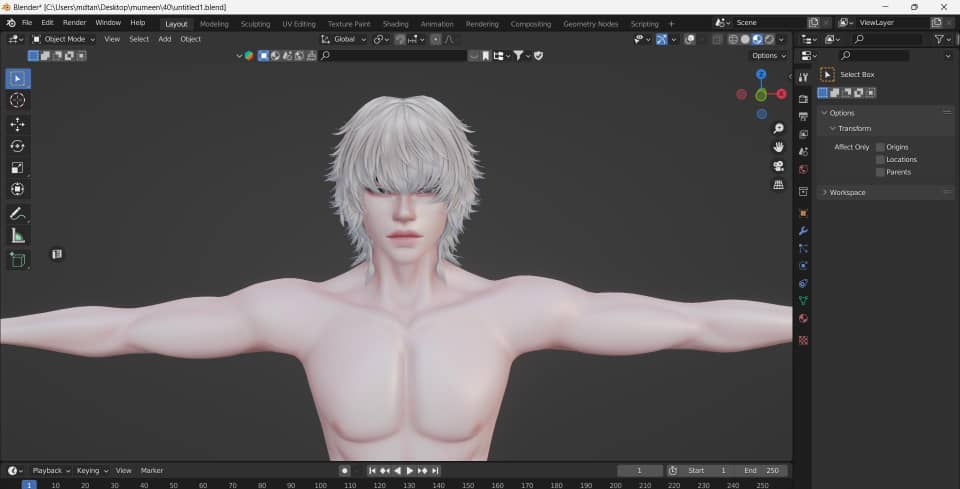The image size is (960, 489).
Task: Activate the Select Box tool in left toolbar
Action: (18, 78)
